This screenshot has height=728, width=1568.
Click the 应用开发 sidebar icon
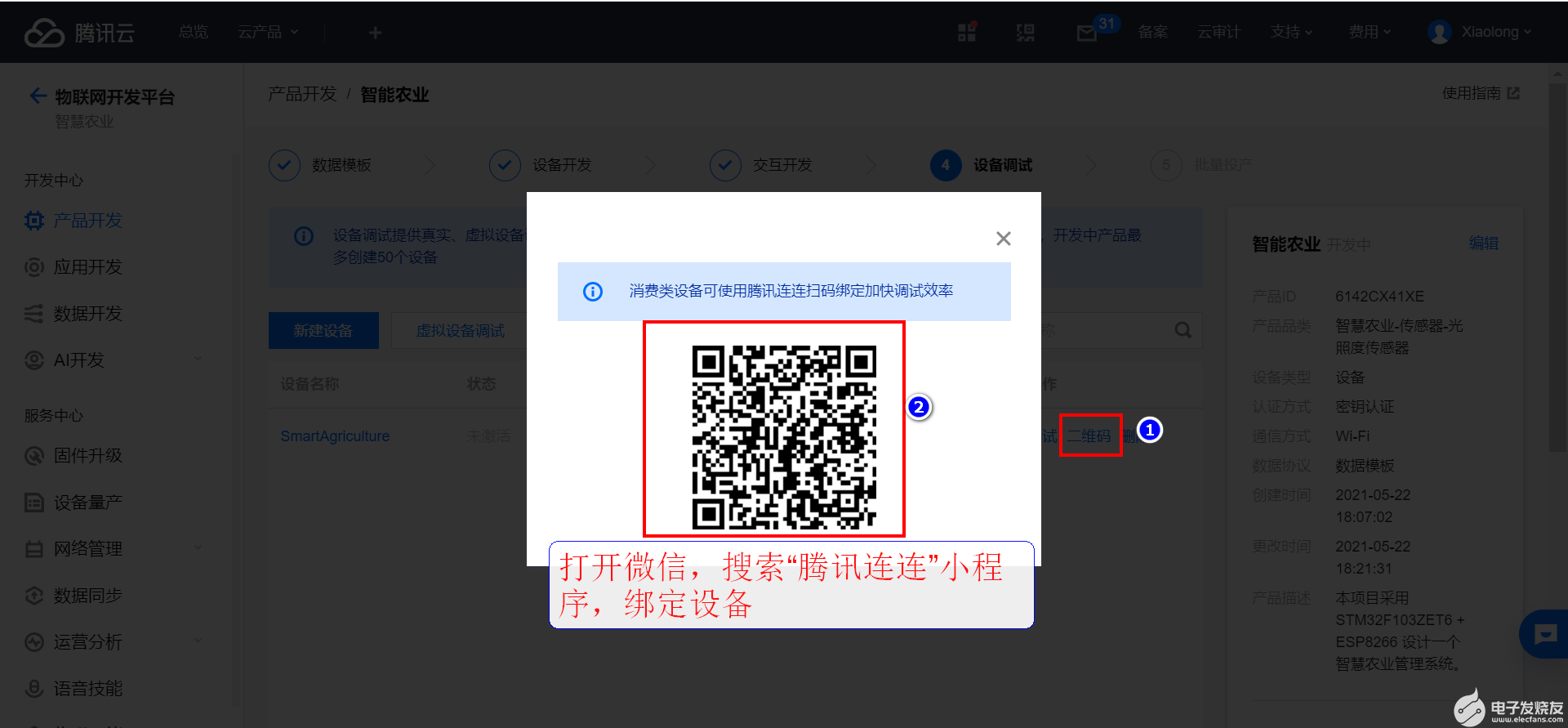(34, 267)
